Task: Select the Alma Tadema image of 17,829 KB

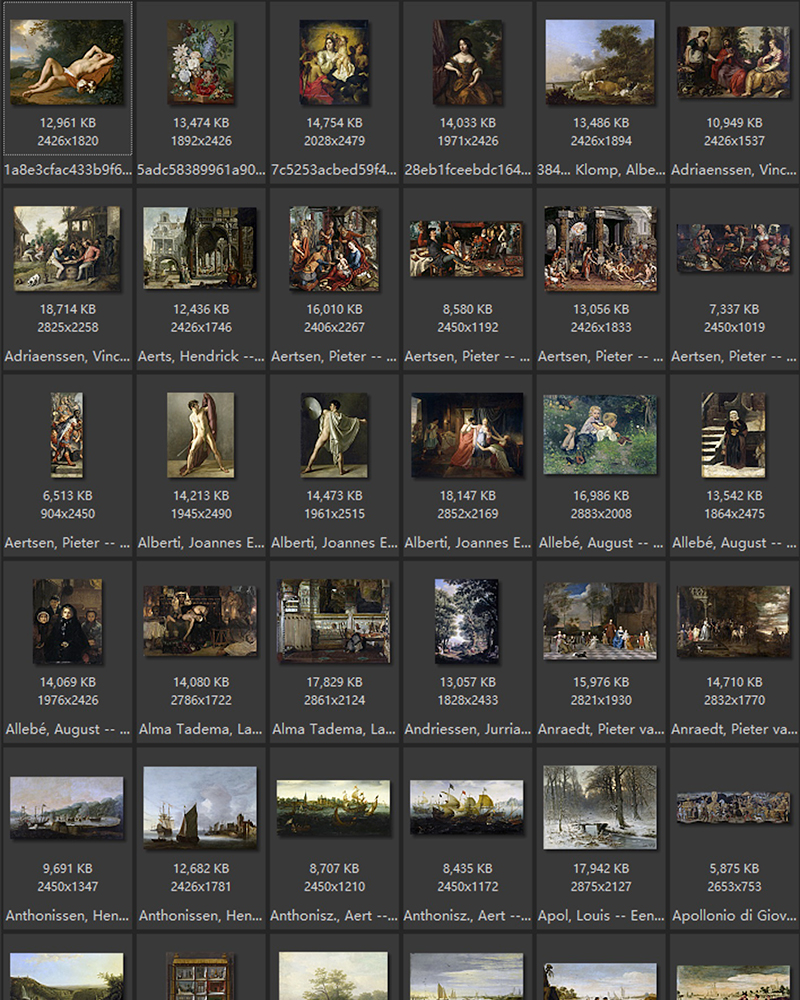Action: pos(333,621)
